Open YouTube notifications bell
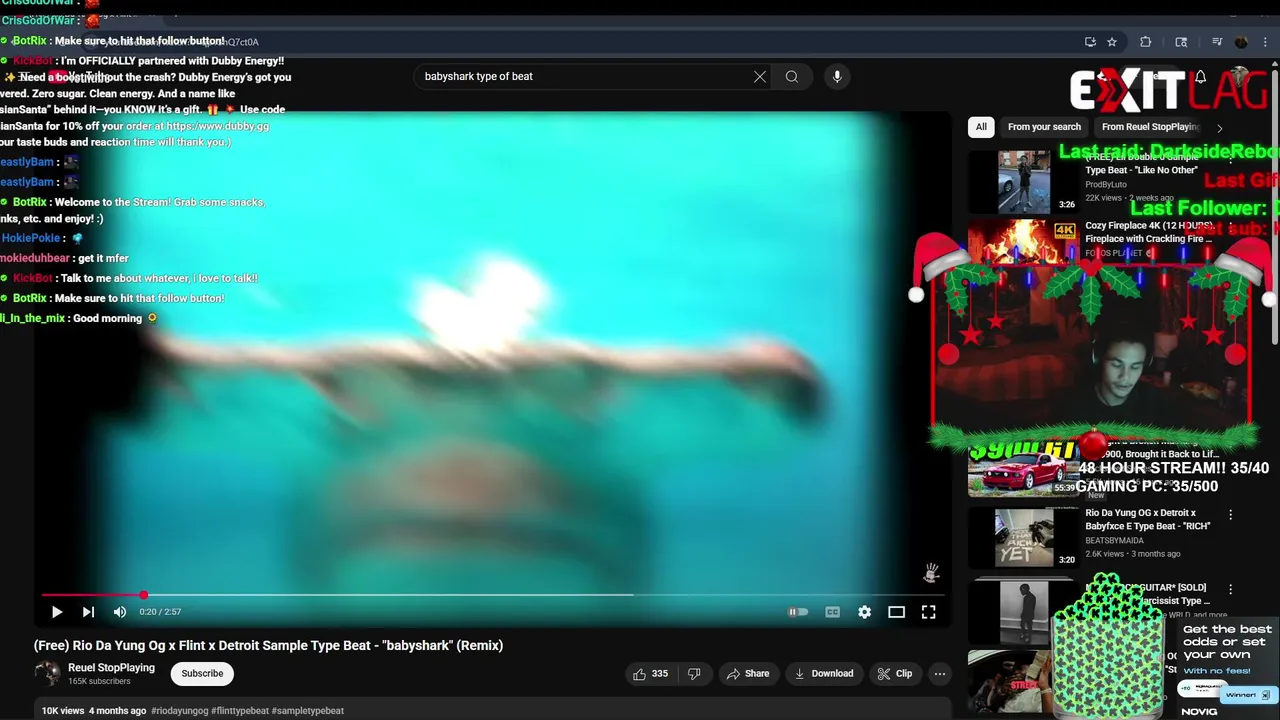 coord(1200,77)
